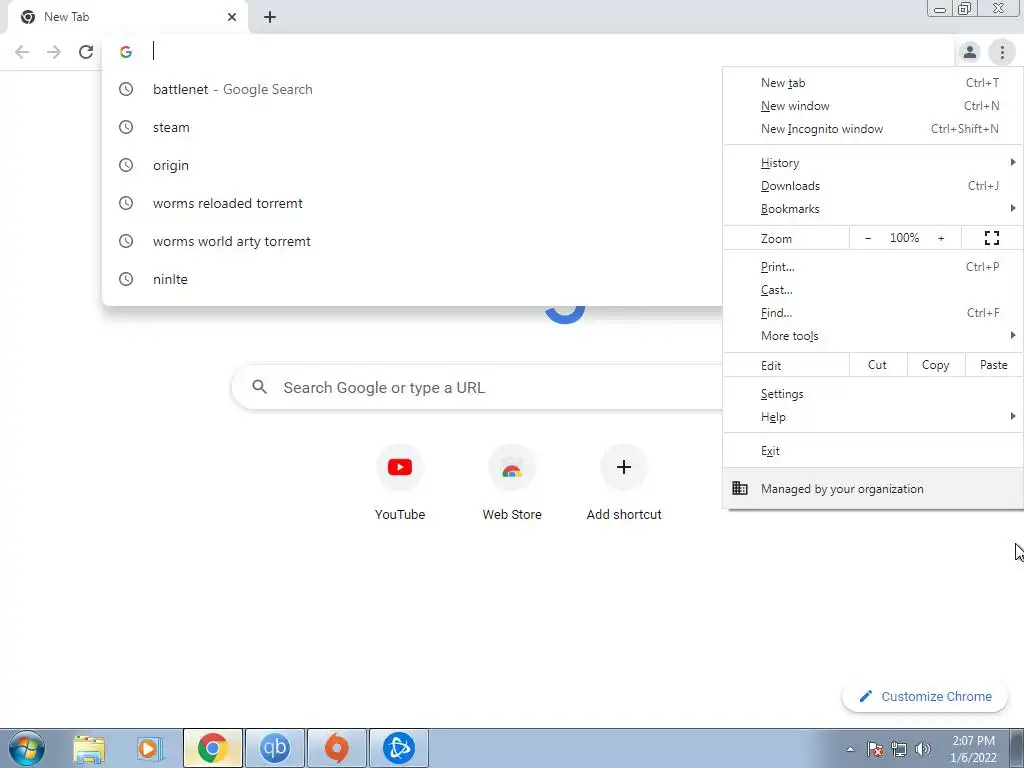Viewport: 1024px width, 768px height.
Task: Decrease zoom with minus button
Action: click(x=868, y=238)
